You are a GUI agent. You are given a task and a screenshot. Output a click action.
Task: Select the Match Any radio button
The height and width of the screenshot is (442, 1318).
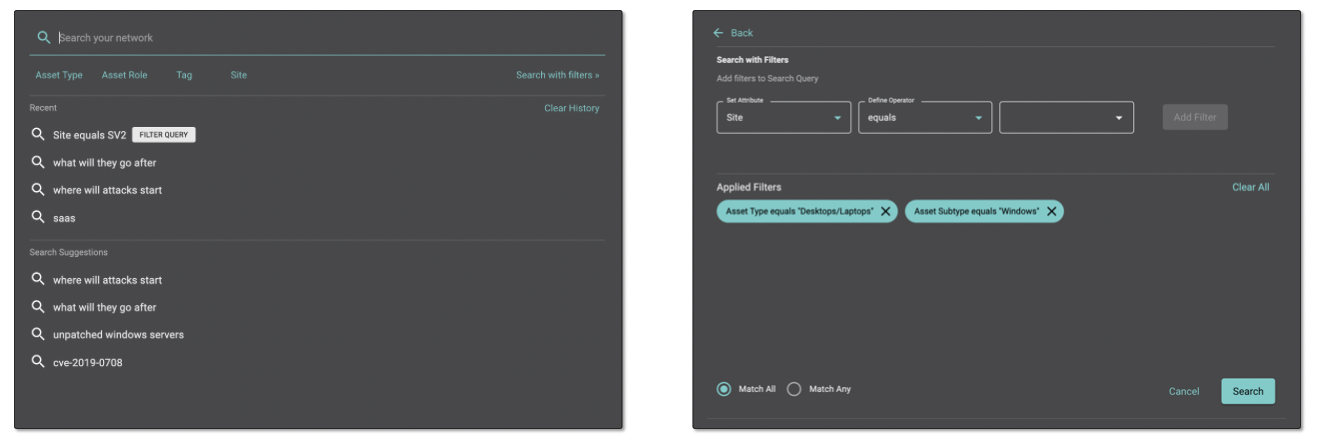pos(795,388)
